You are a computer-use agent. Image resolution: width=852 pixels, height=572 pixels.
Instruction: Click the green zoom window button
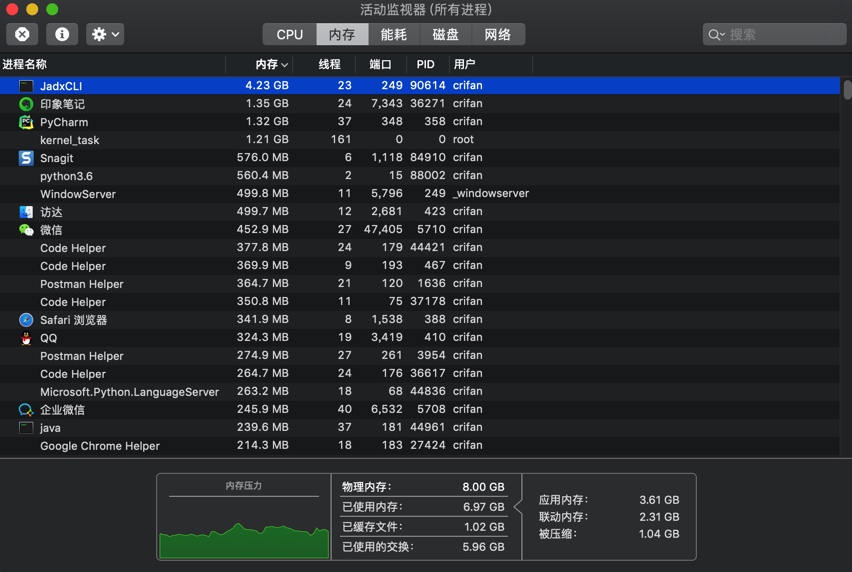(52, 9)
